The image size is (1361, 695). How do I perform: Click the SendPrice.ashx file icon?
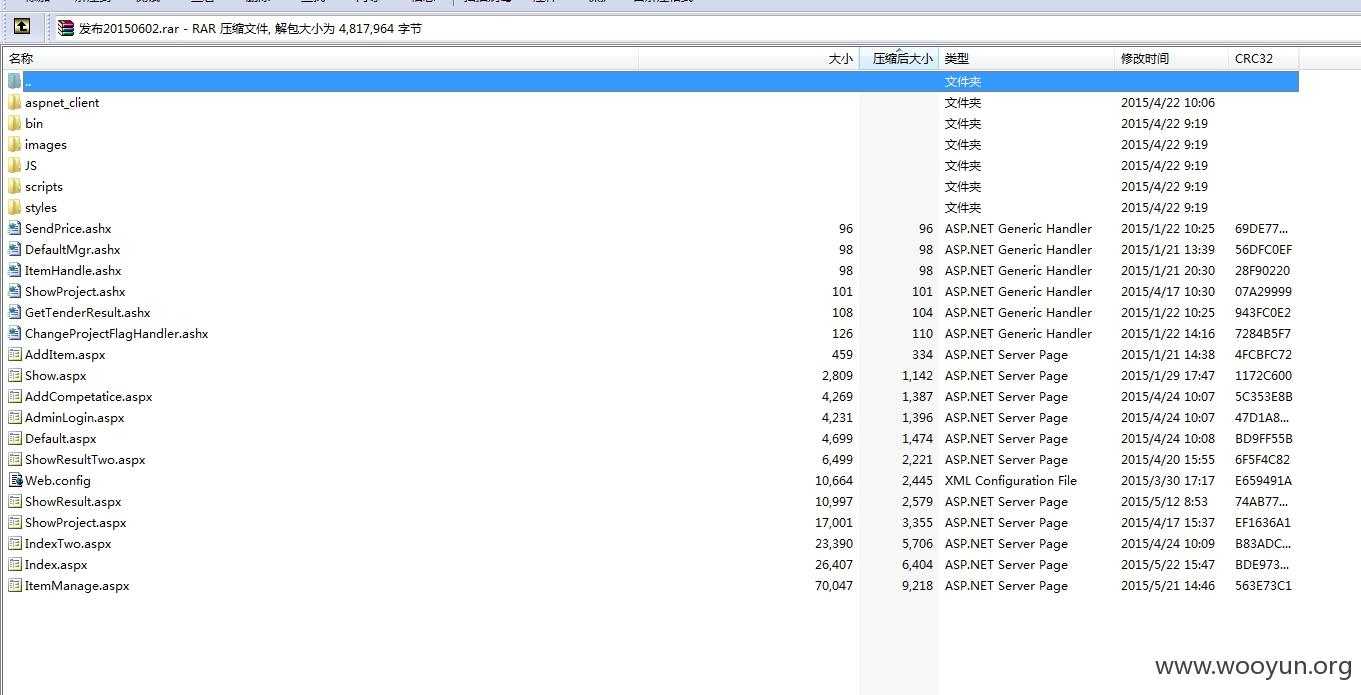[14, 228]
